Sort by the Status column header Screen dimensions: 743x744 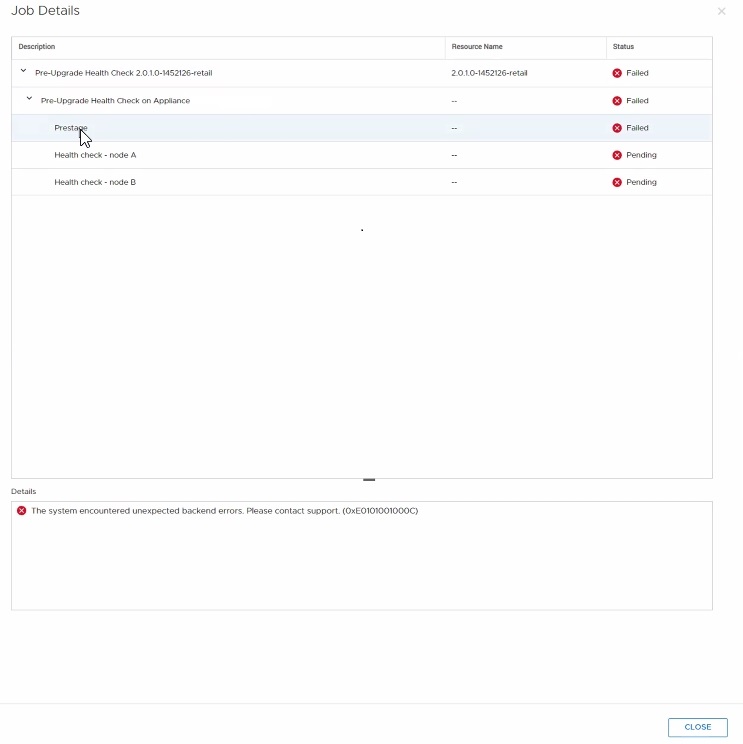click(x=623, y=47)
